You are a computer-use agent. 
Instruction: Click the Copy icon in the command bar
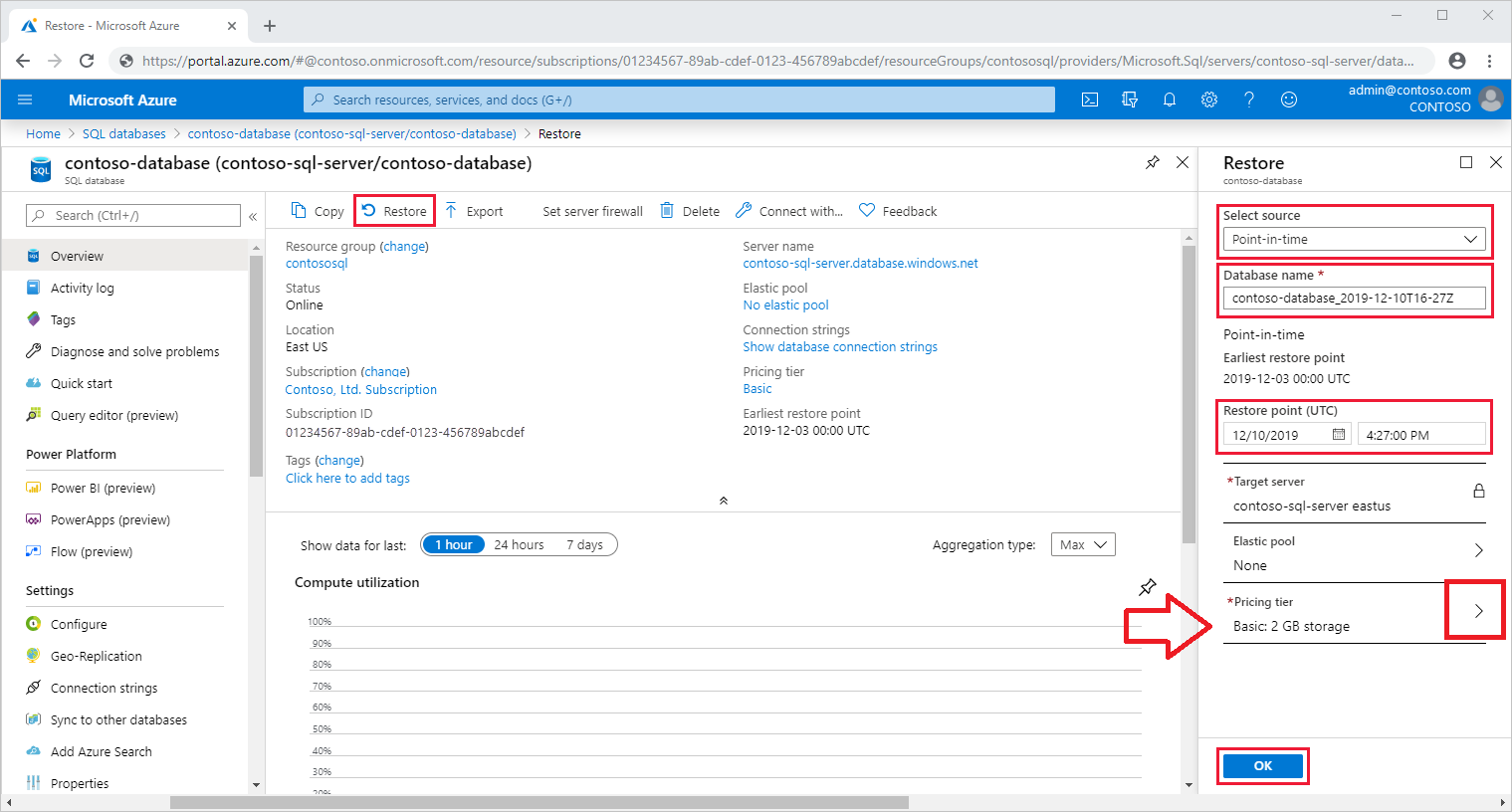coord(316,210)
